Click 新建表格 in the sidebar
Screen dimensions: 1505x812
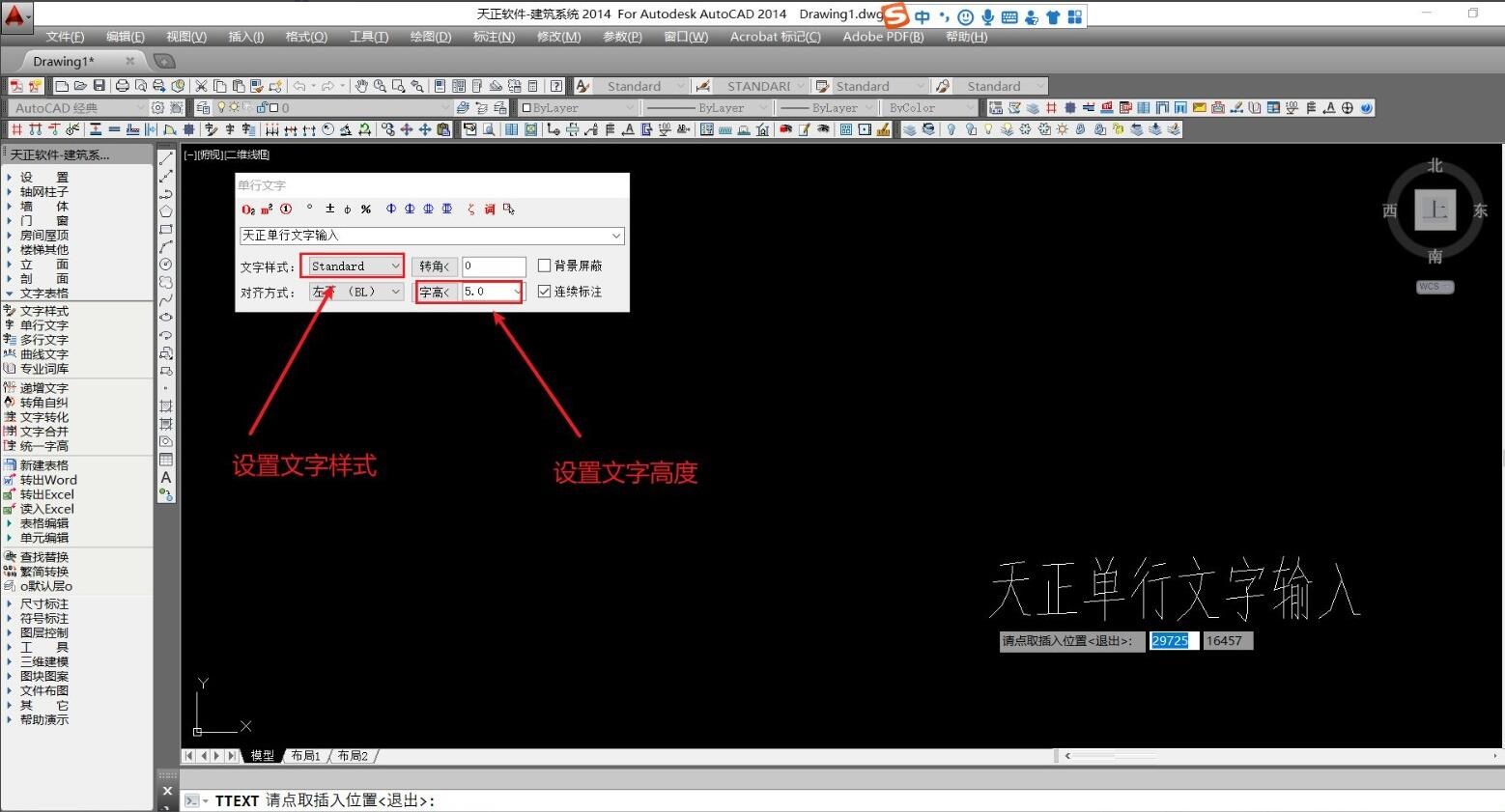(x=44, y=465)
